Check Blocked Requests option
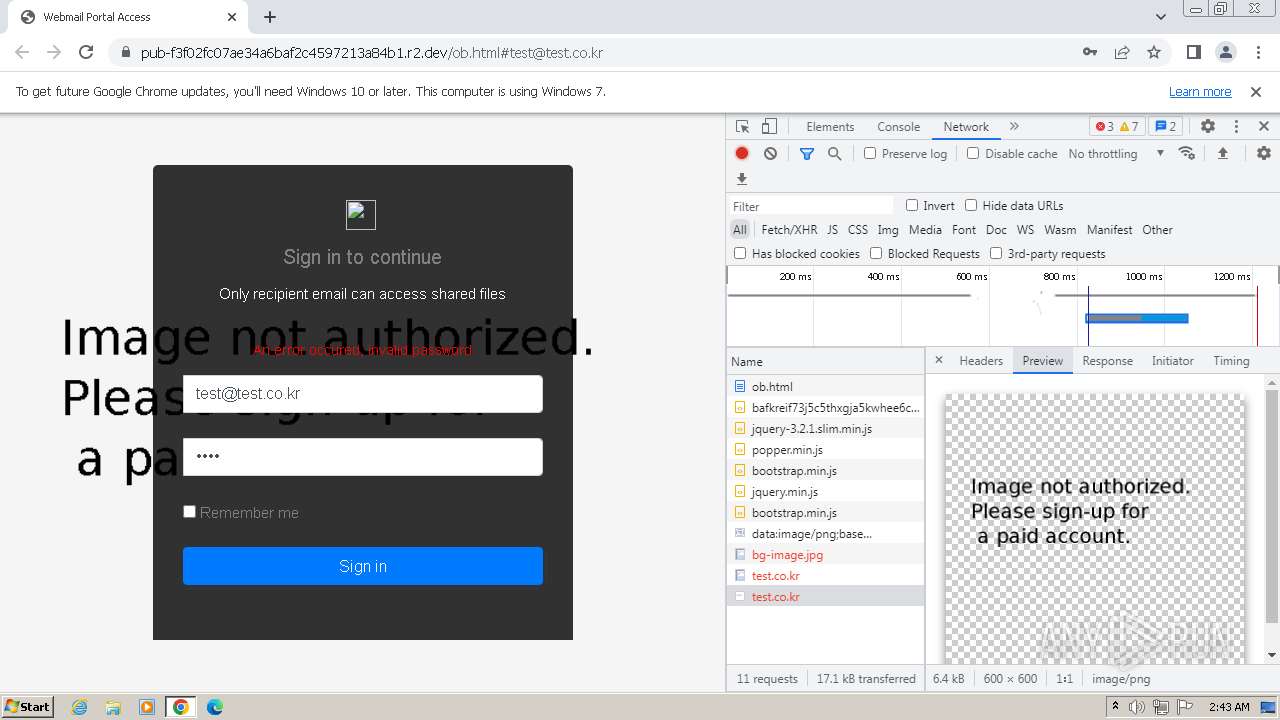1280x720 pixels. coord(876,253)
